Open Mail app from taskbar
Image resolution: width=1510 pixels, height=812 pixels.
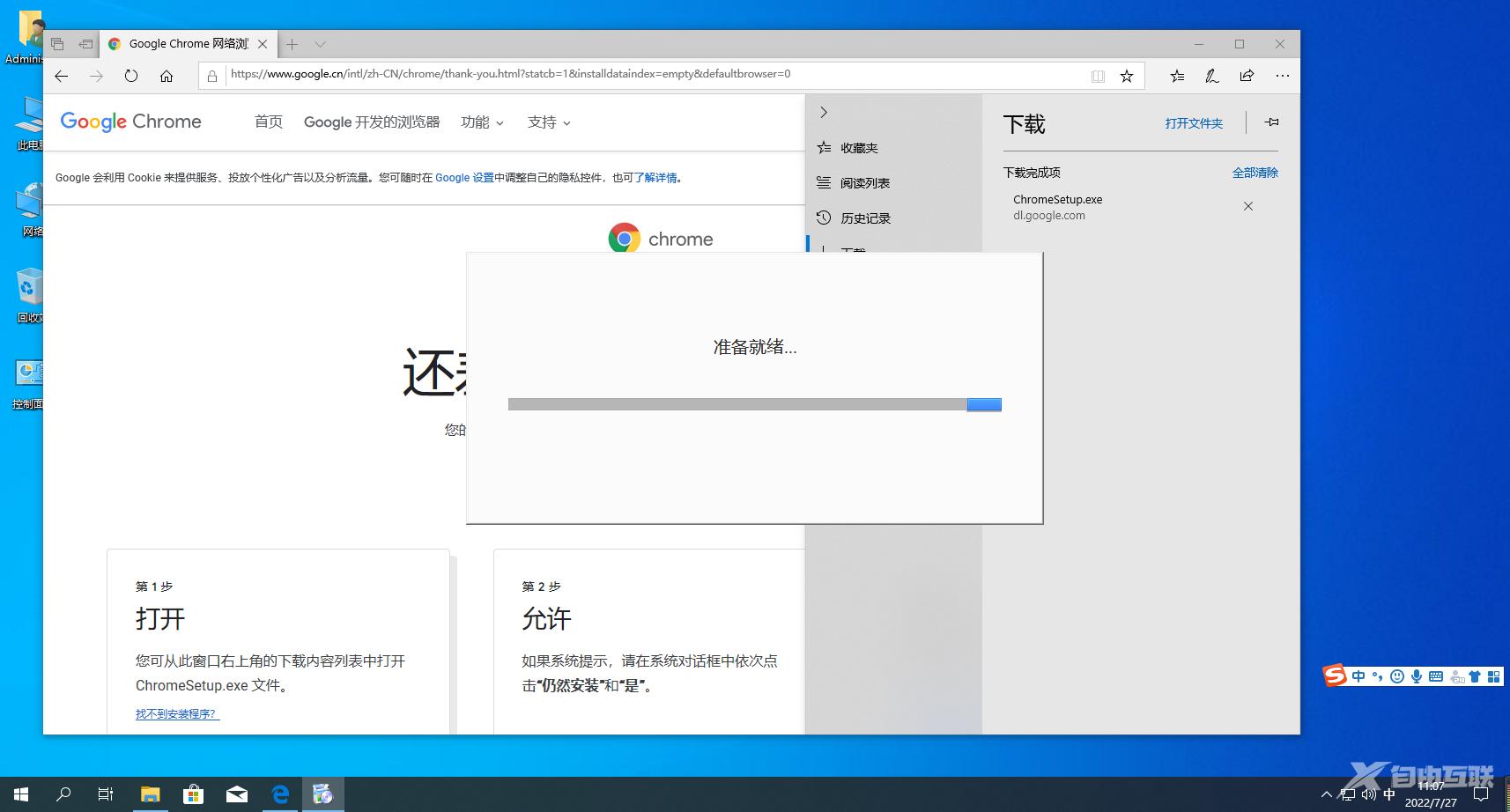coord(237,794)
